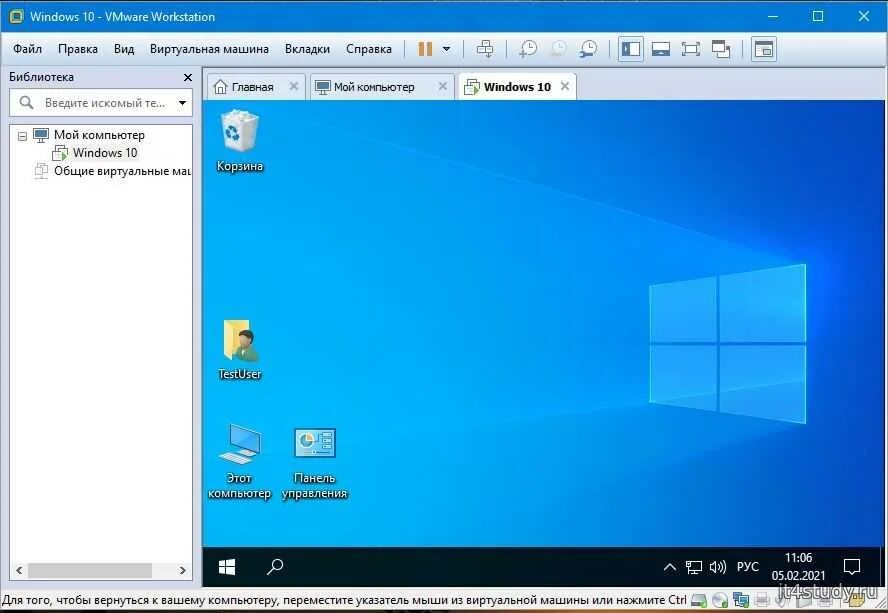
Task: Show hidden tray icons chevron in guest
Action: click(x=669, y=567)
